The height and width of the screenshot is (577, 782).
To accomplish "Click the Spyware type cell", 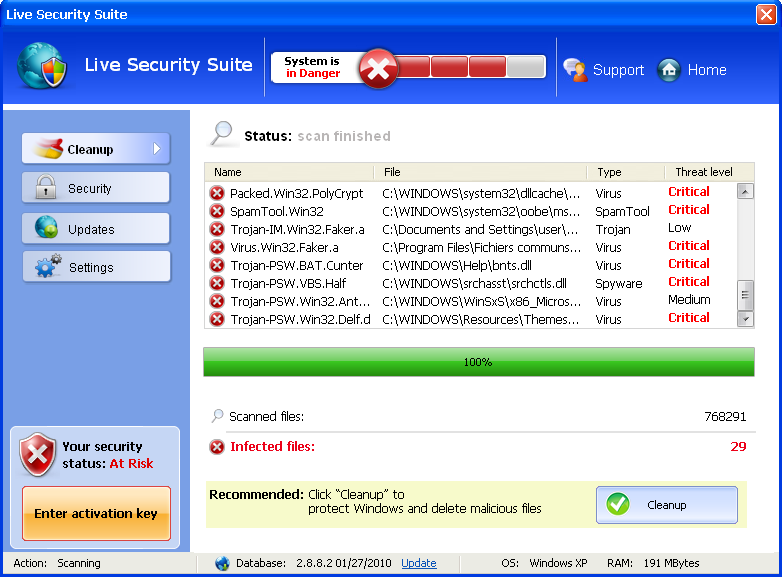I will tap(618, 284).
